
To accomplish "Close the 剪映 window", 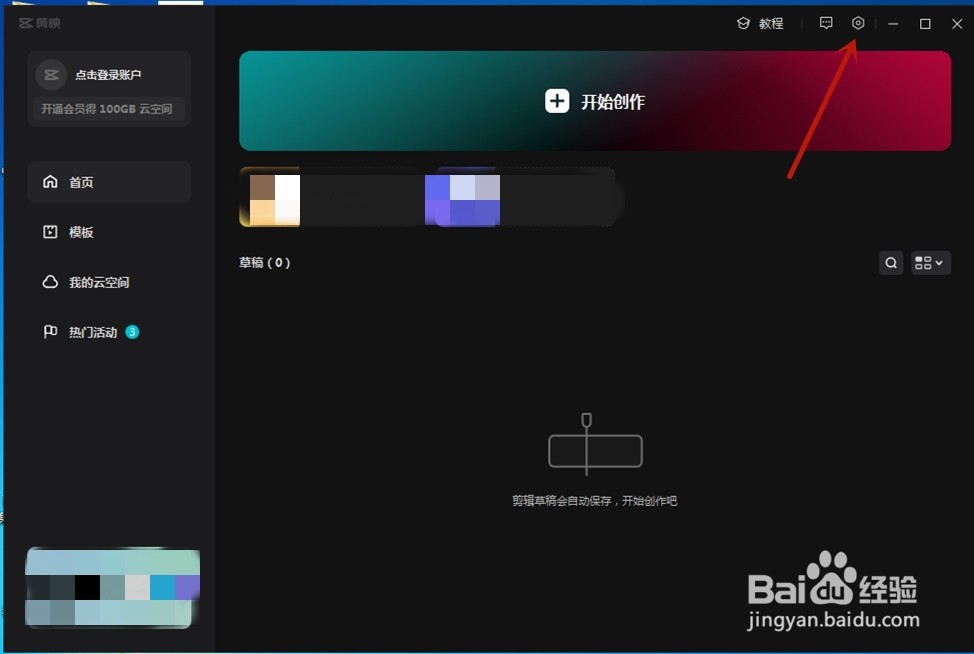I will 957,24.
